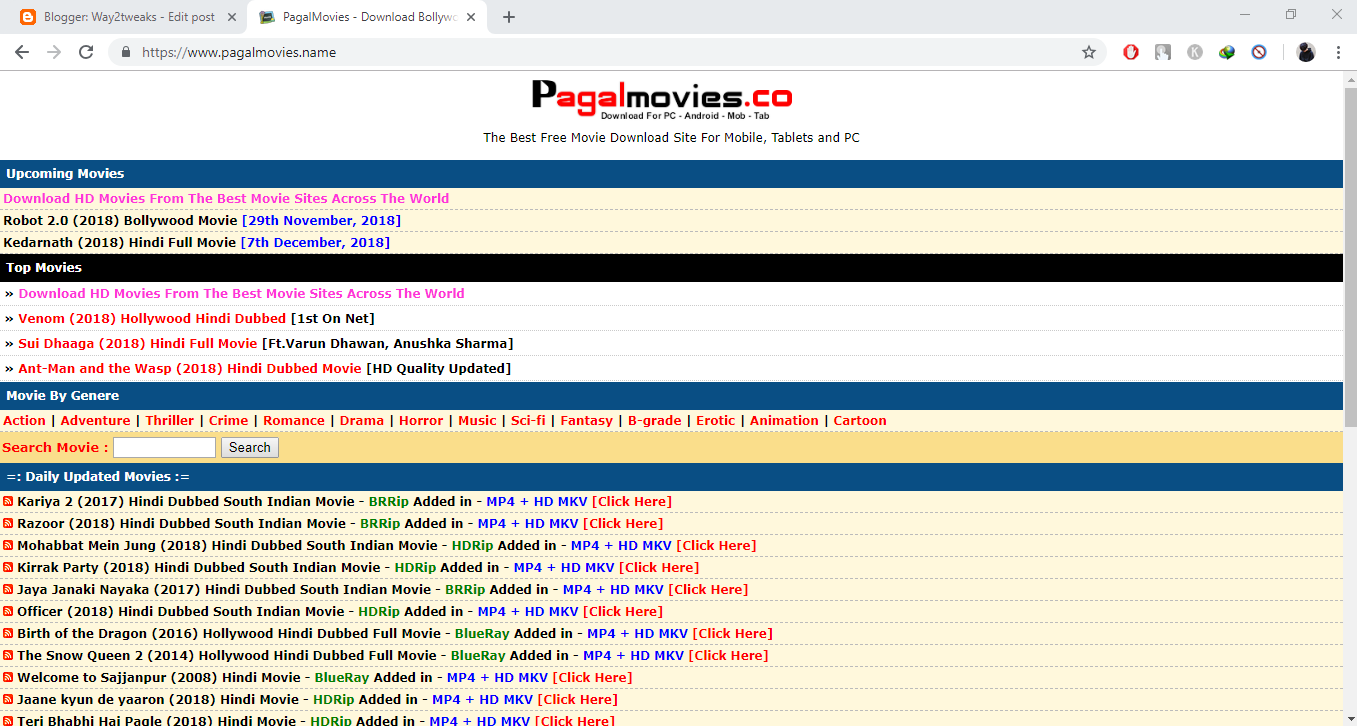1357x726 pixels.
Task: Click the blue circle-slash blocker extension
Action: (x=1259, y=52)
